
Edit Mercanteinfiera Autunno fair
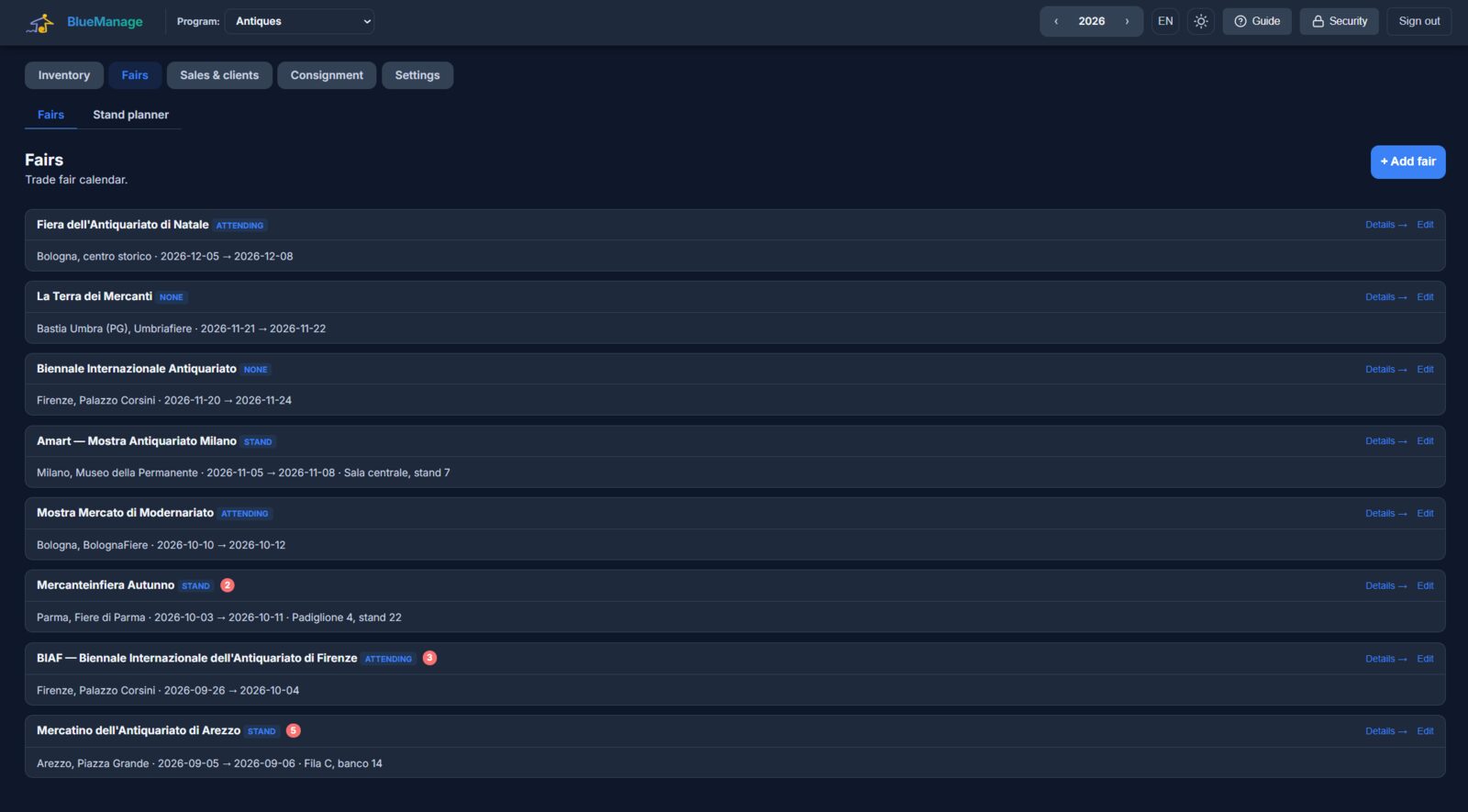pyautogui.click(x=1425, y=586)
